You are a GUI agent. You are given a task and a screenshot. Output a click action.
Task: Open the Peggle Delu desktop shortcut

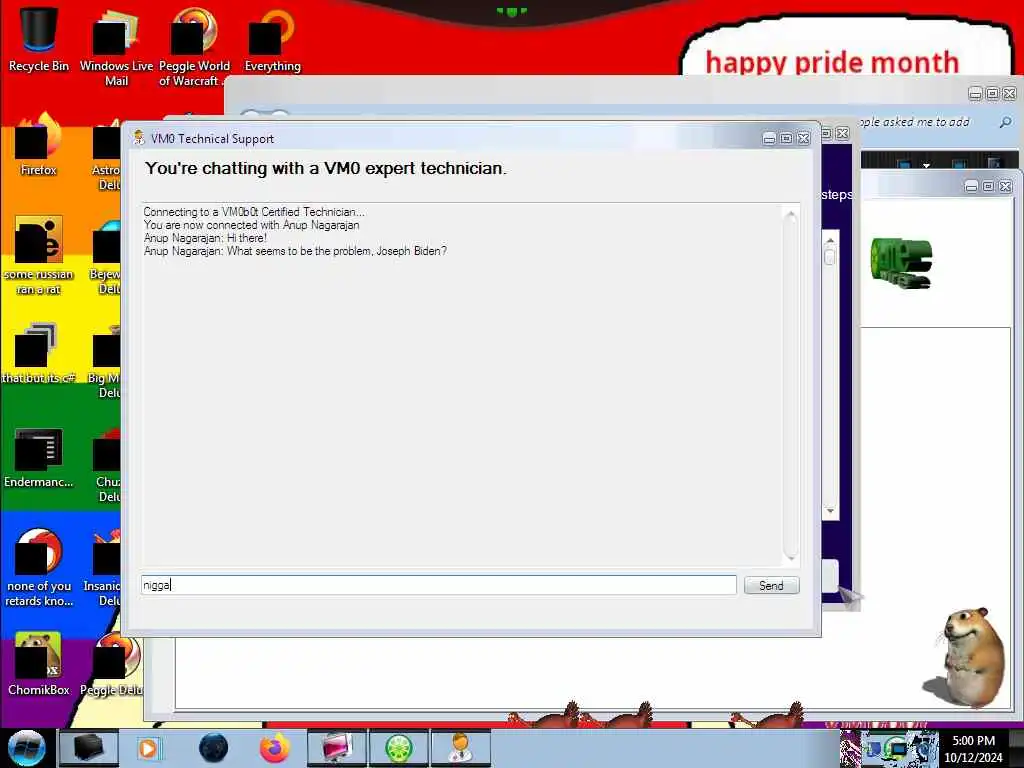pos(112,664)
